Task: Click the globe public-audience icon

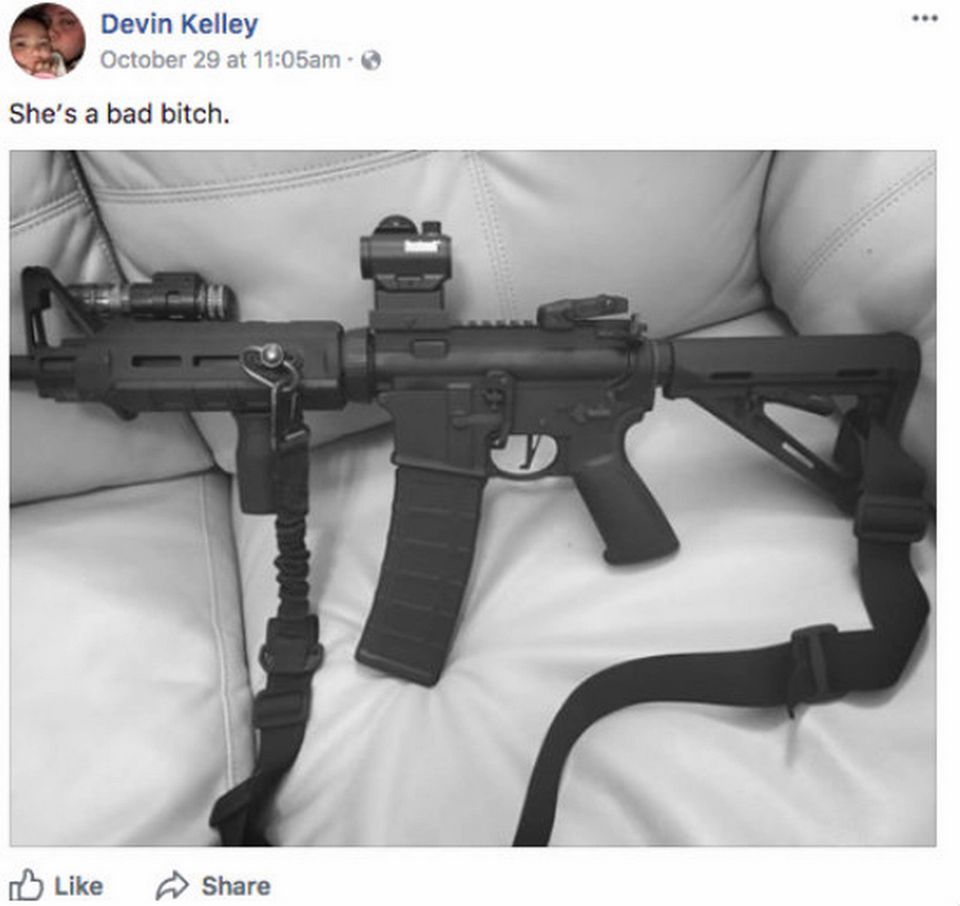Action: click(371, 60)
